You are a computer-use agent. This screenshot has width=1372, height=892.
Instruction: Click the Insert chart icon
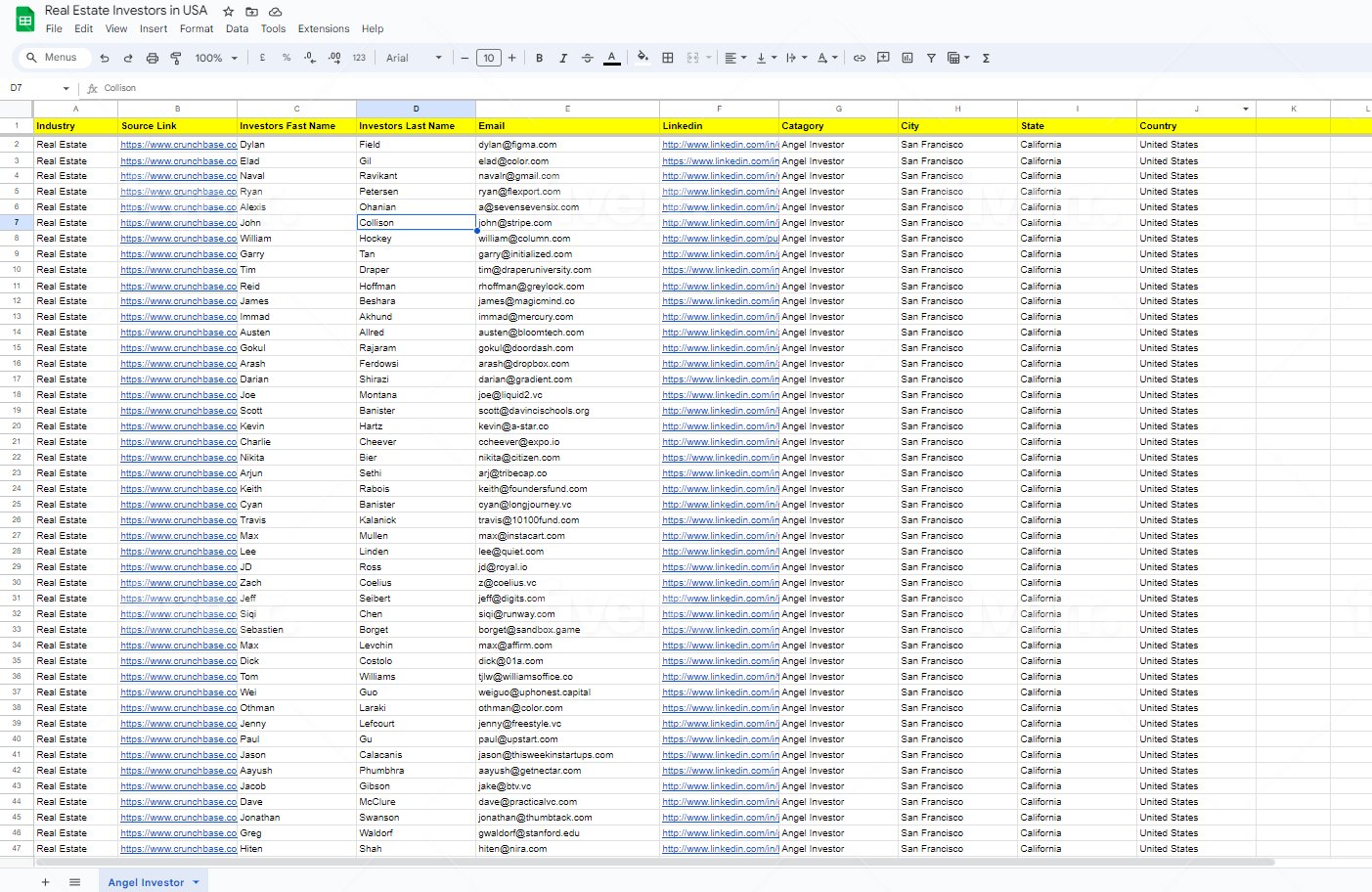pyautogui.click(x=907, y=58)
